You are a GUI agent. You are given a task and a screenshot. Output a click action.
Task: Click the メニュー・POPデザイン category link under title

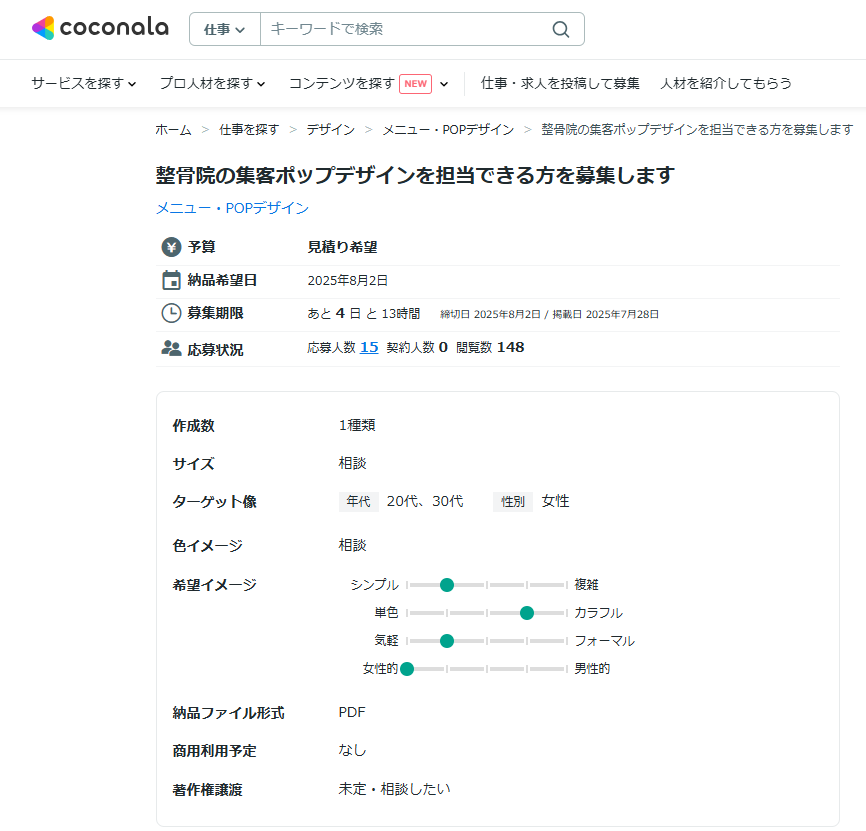[232, 208]
